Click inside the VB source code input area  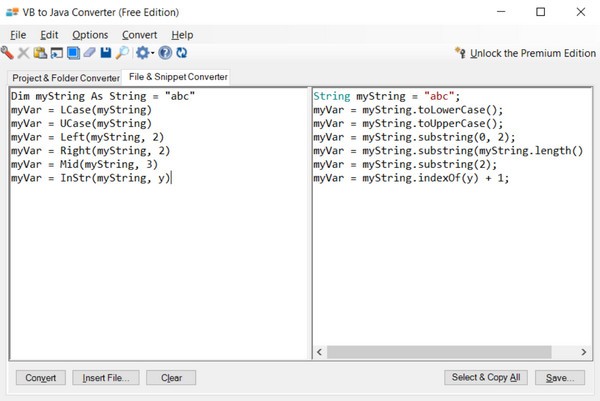tap(159, 223)
